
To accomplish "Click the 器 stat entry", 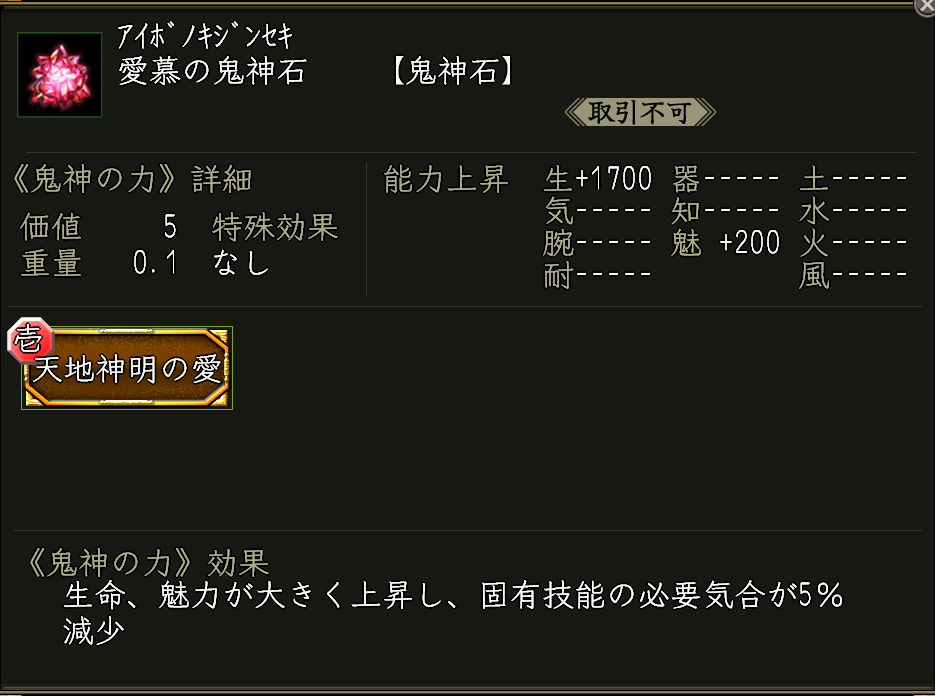I will tap(726, 180).
